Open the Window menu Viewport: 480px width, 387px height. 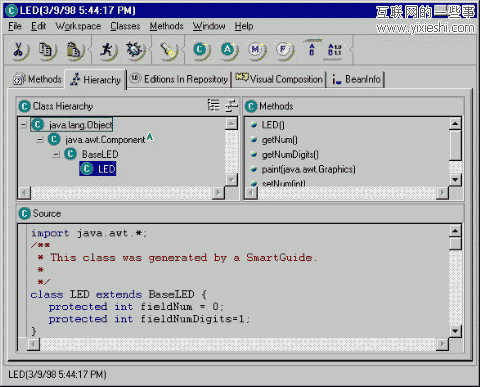[x=209, y=26]
